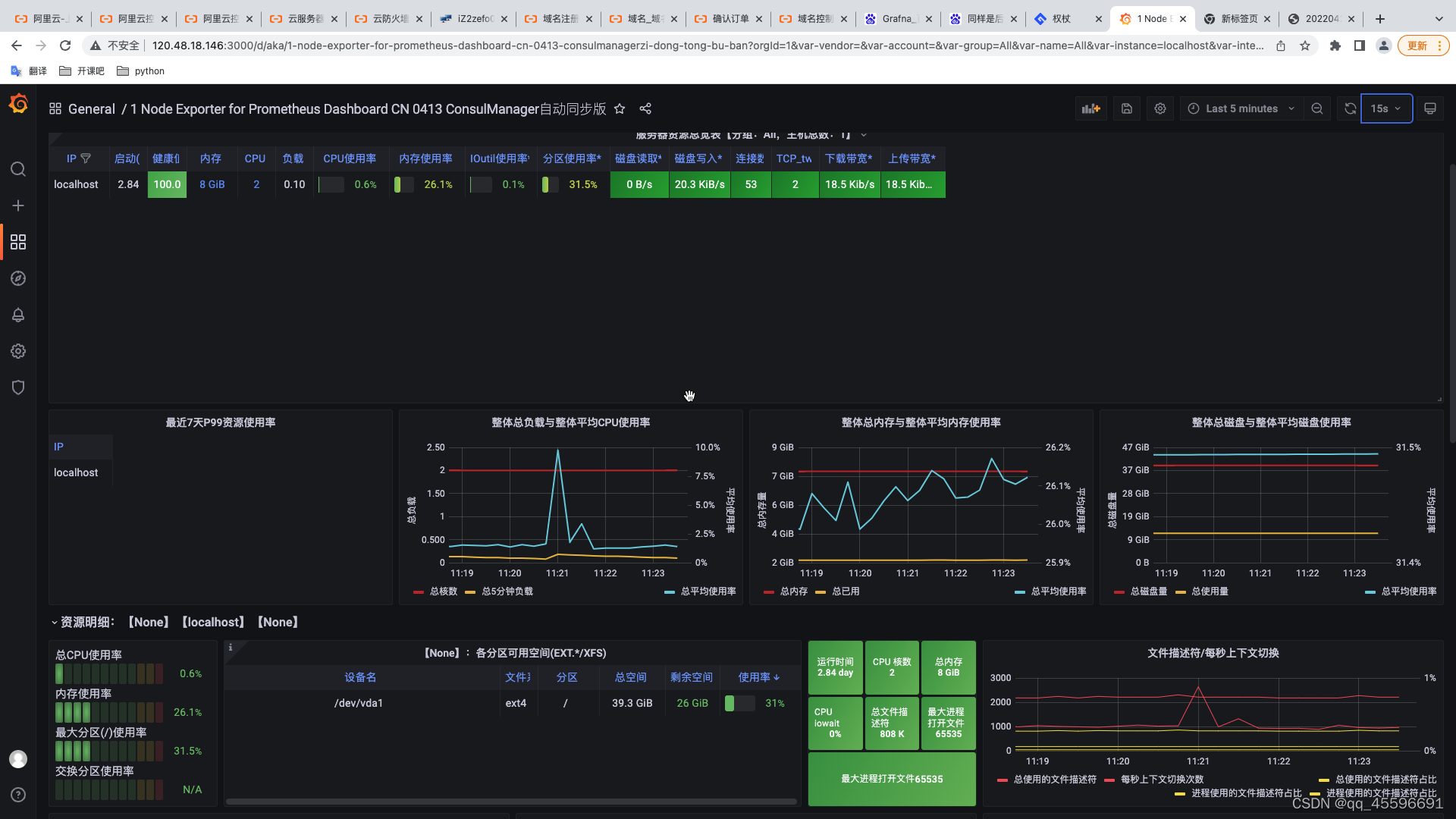1456x819 pixels.
Task: Open the 15s refresh interval dropdown
Action: [x=1386, y=108]
